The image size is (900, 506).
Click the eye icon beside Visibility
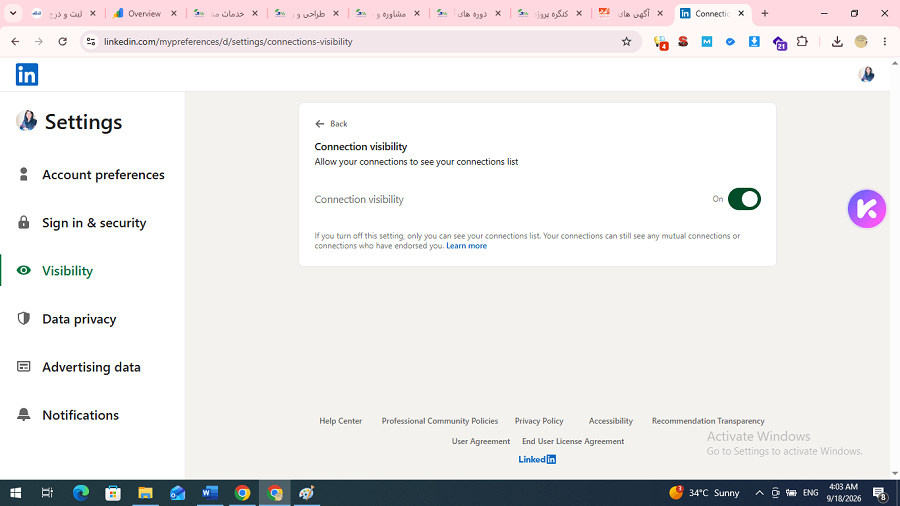click(24, 270)
